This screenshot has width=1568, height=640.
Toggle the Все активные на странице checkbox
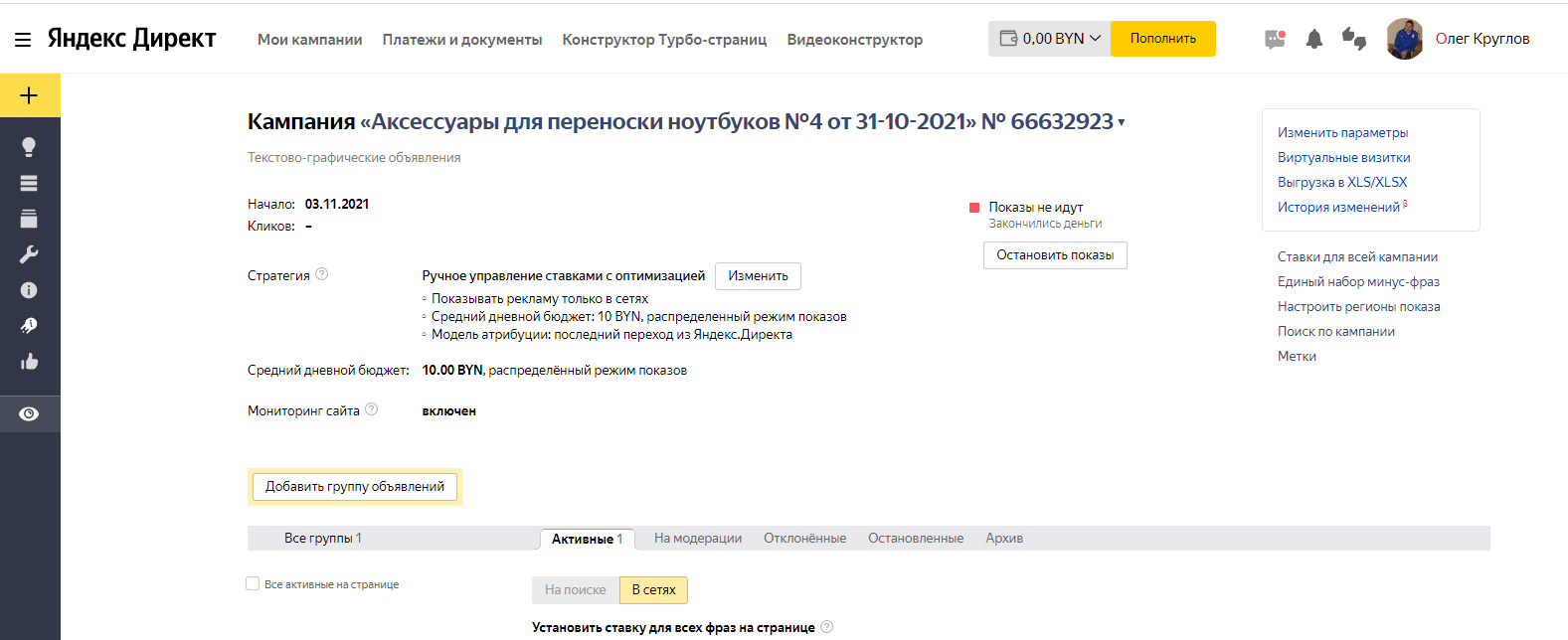pos(253,583)
